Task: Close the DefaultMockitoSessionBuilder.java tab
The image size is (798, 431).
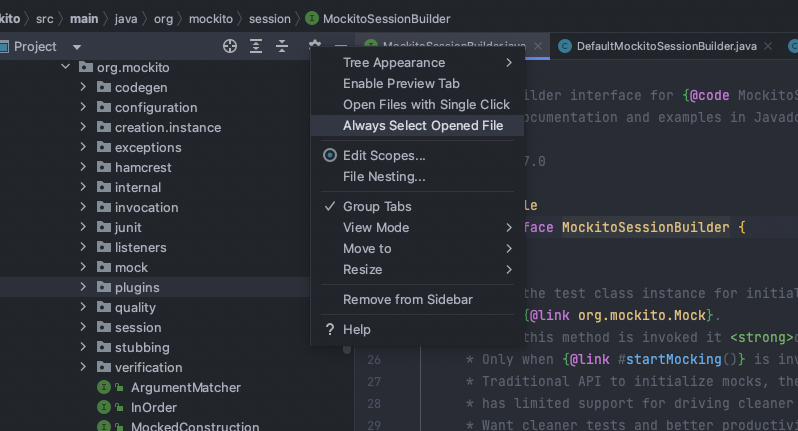Action: click(768, 46)
